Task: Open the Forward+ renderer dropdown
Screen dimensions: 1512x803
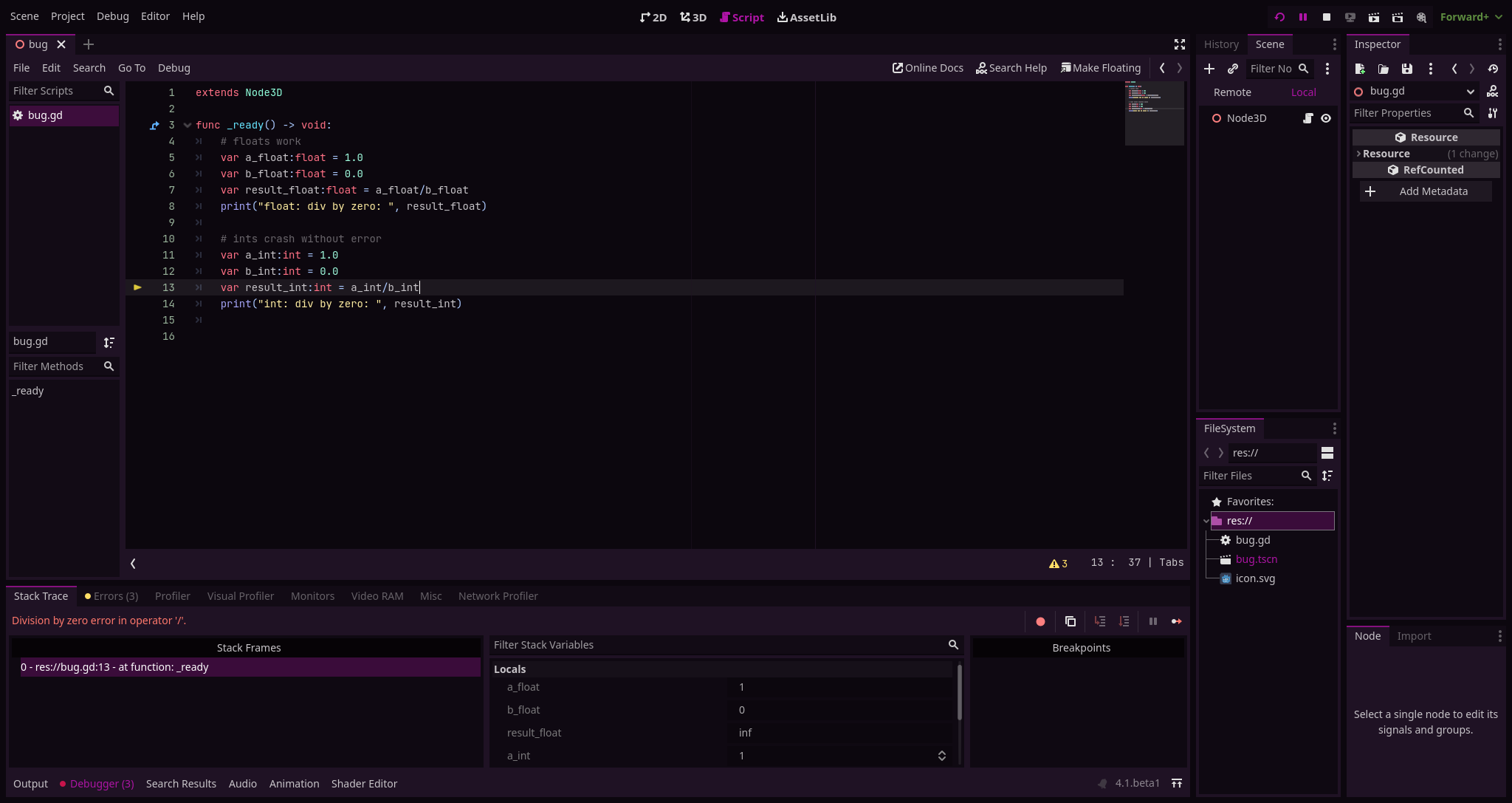Action: [1471, 16]
